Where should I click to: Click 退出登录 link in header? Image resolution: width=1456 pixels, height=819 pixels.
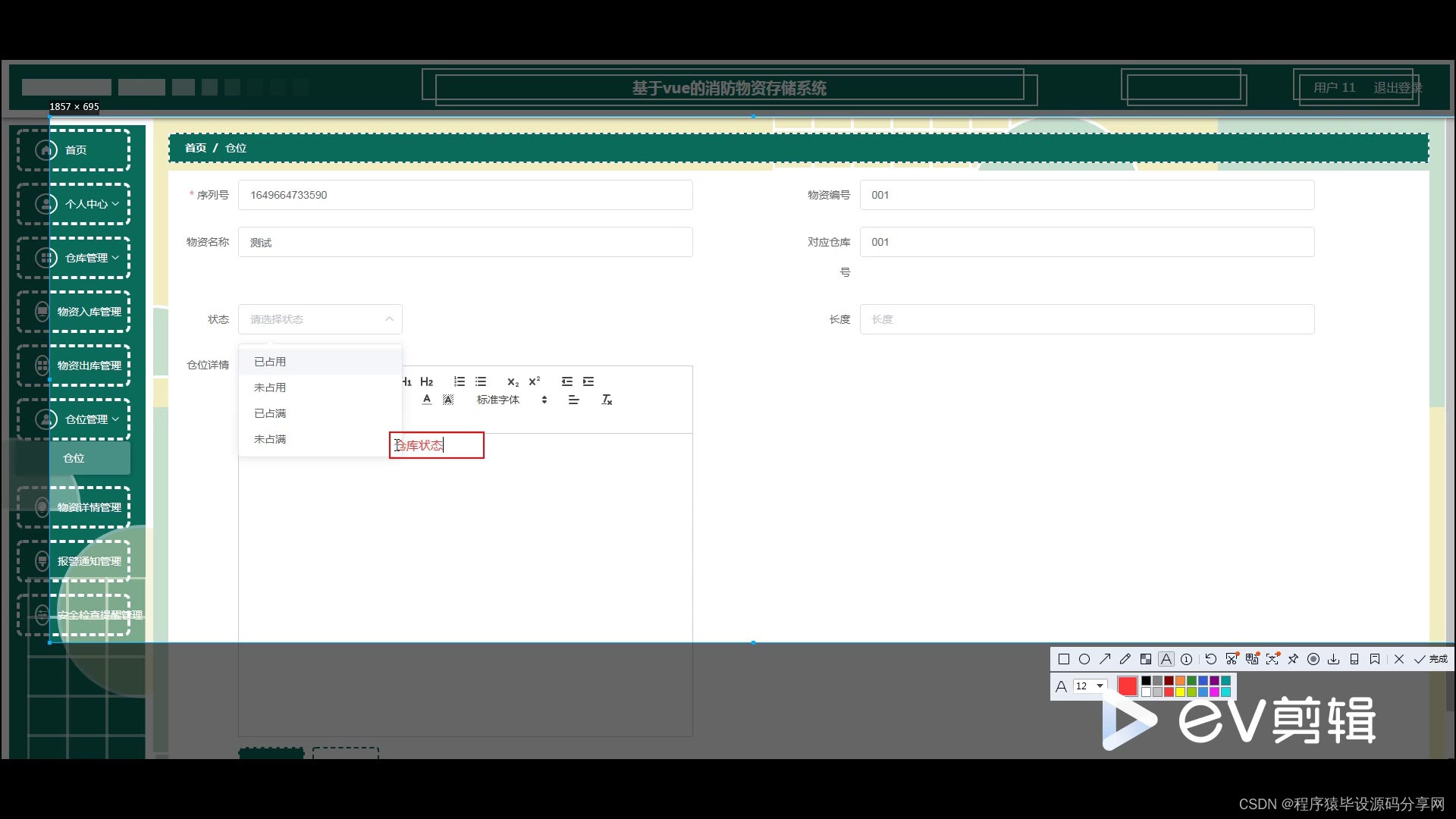[1397, 87]
